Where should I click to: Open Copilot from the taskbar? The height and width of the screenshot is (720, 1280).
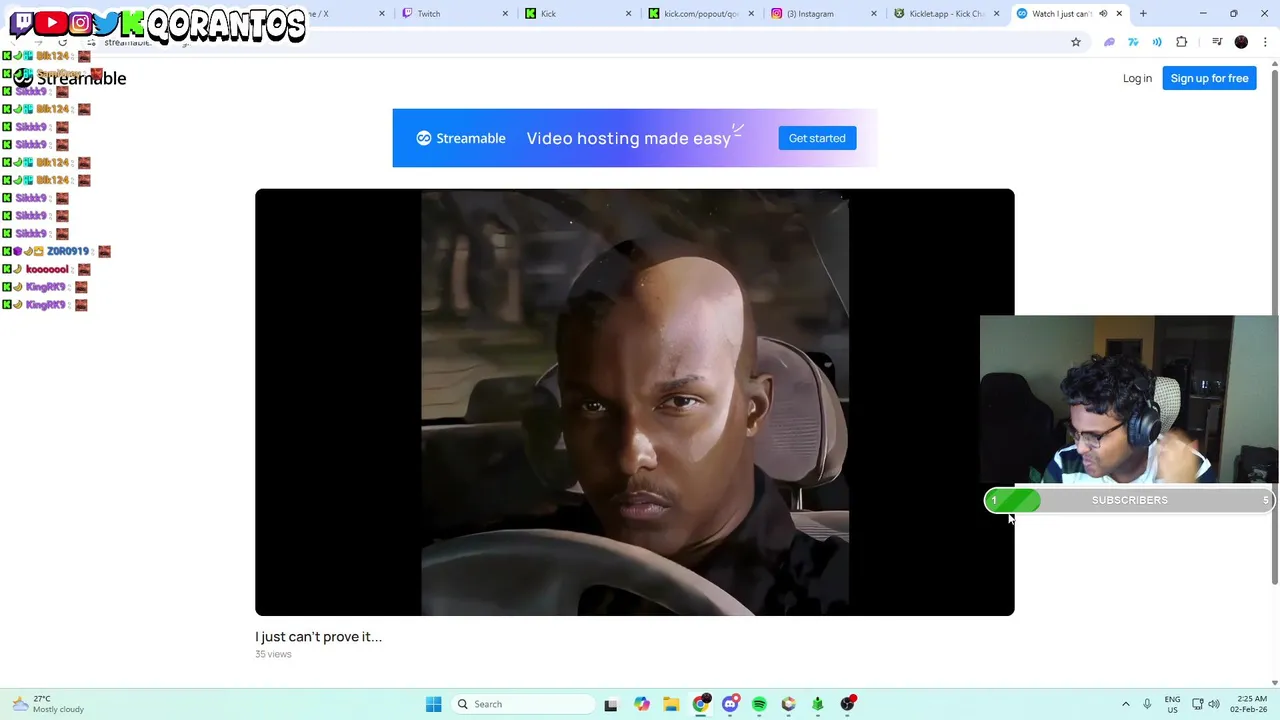coord(642,704)
